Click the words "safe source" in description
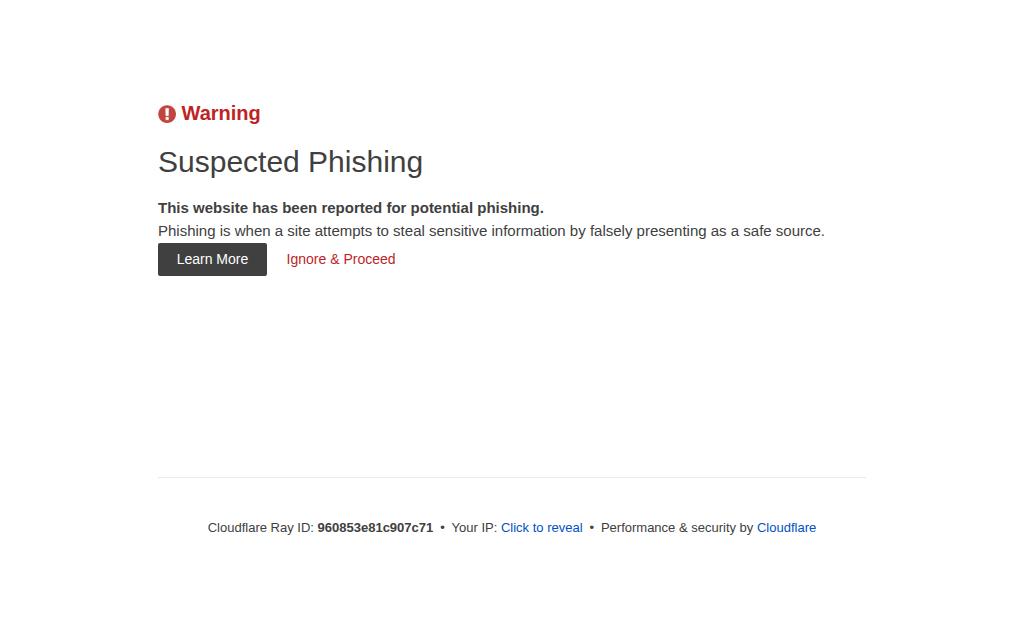The height and width of the screenshot is (629, 1024). point(783,231)
